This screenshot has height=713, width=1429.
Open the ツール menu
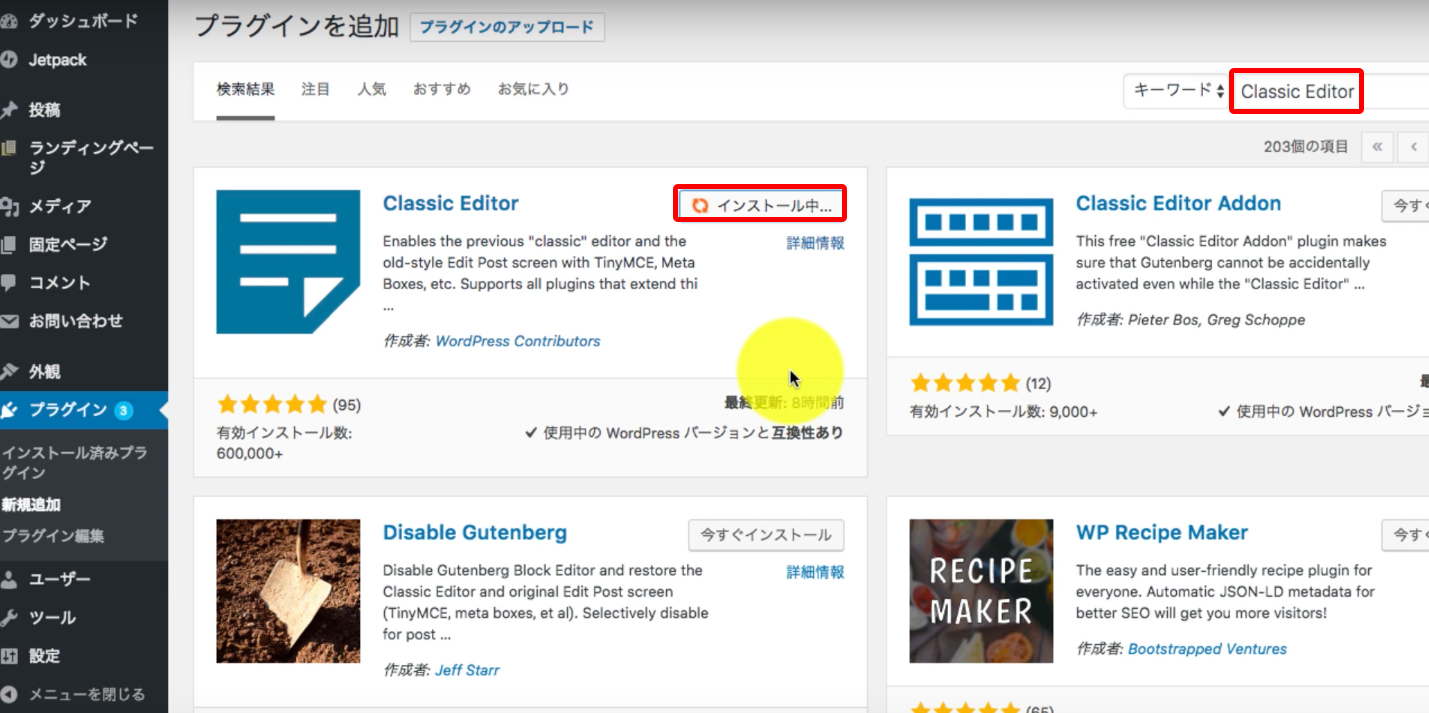coord(53,618)
